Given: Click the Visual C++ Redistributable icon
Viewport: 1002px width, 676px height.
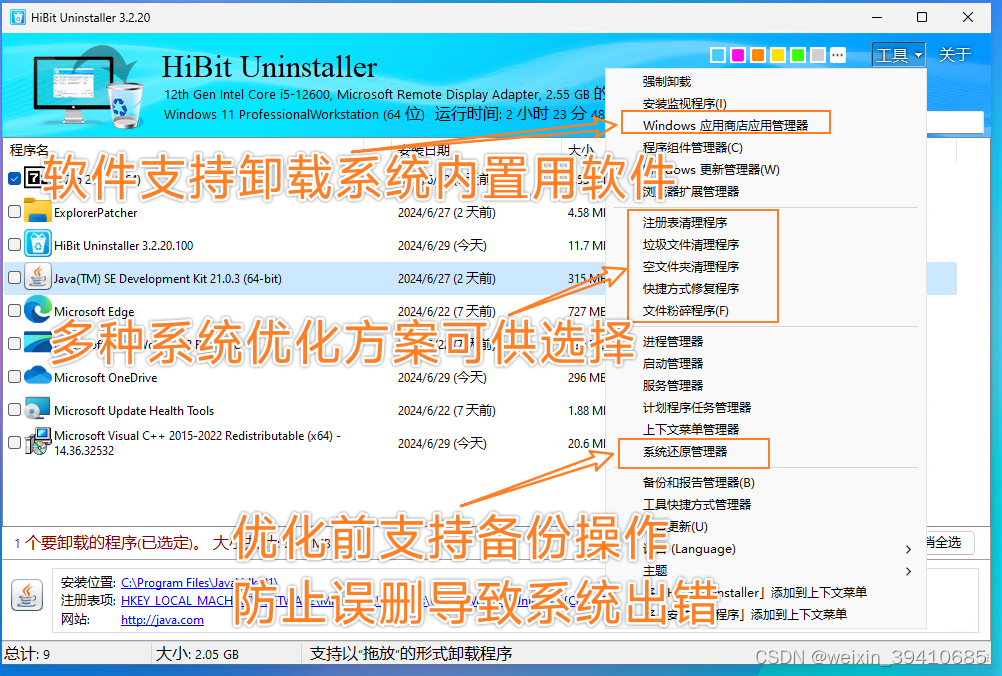Looking at the screenshot, I should click(38, 442).
